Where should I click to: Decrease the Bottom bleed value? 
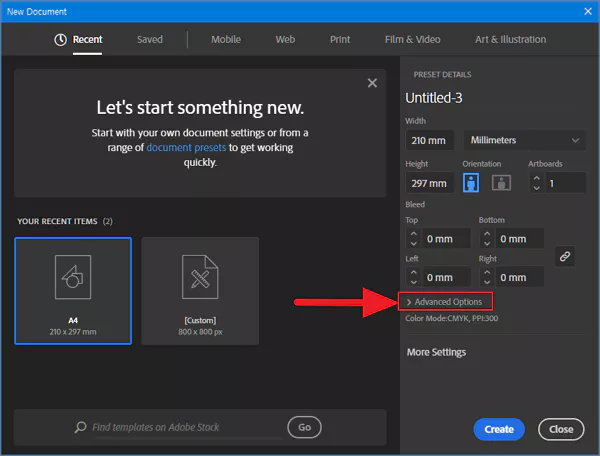(x=487, y=244)
